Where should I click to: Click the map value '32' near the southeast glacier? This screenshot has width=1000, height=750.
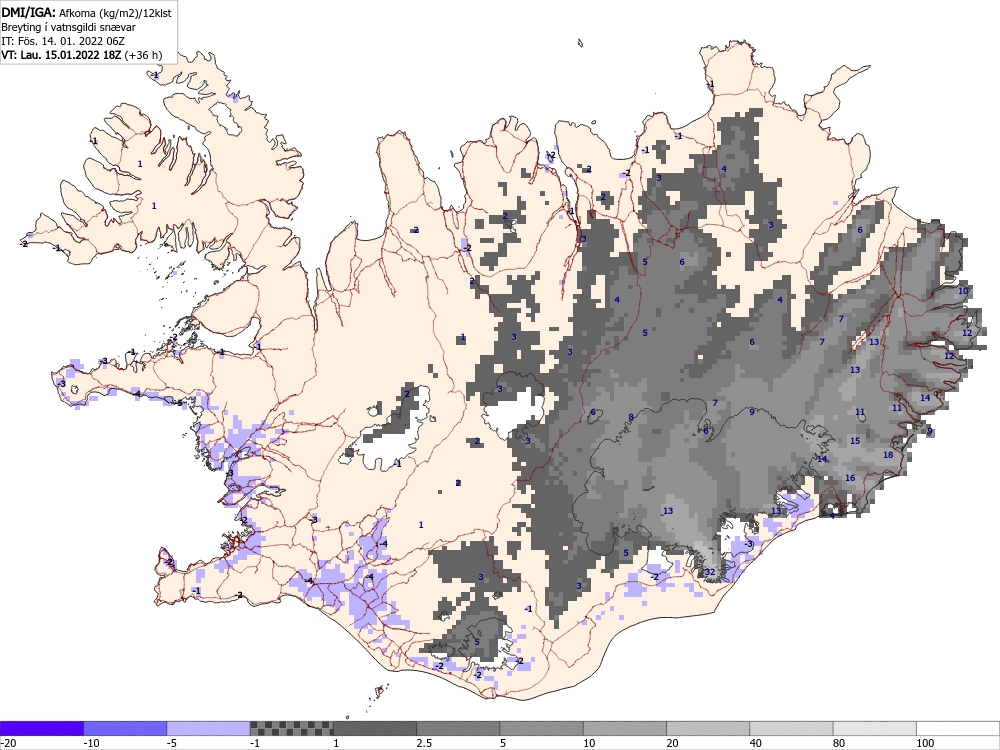(x=710, y=572)
